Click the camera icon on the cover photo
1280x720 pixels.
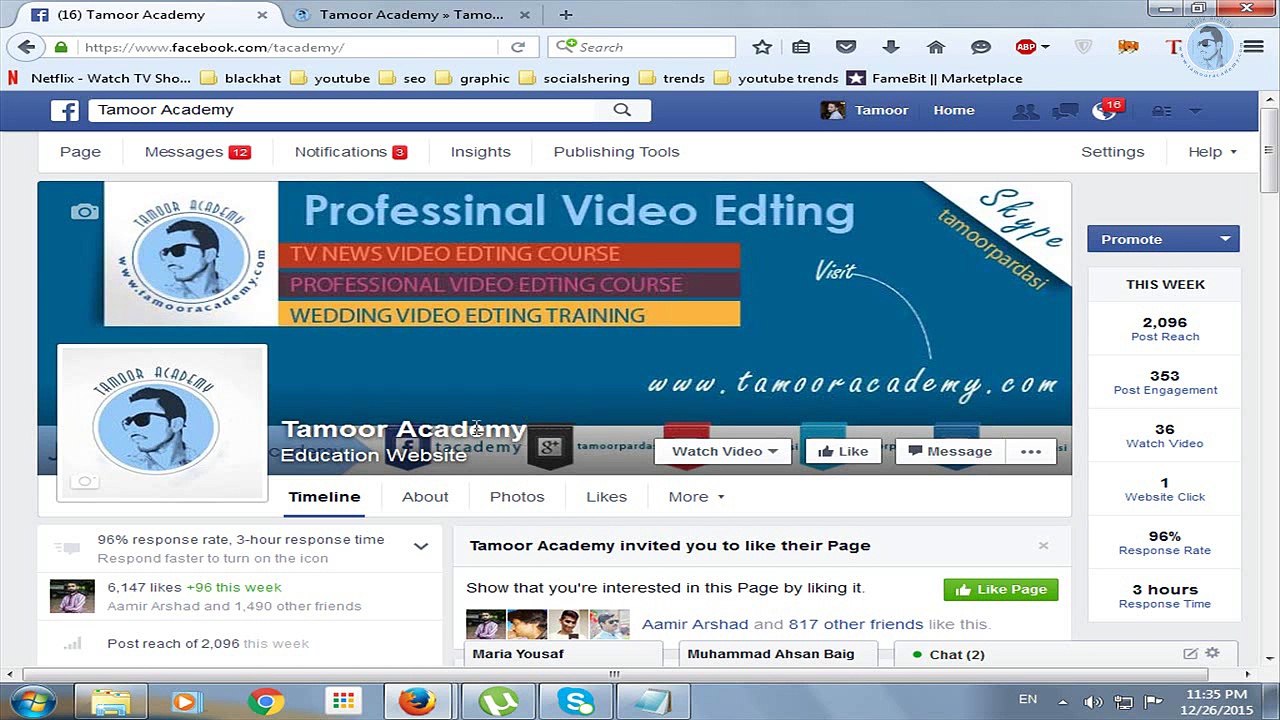coord(85,211)
